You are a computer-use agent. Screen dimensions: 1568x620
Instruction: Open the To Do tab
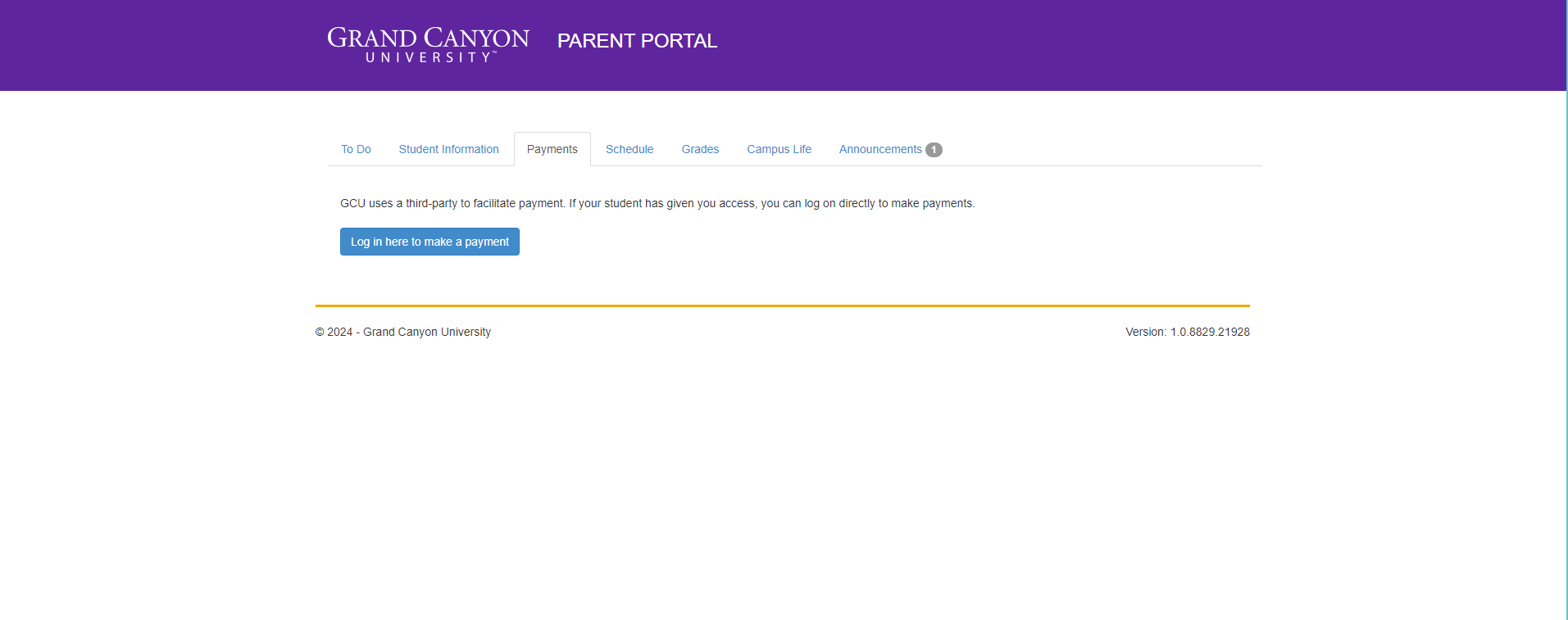pyautogui.click(x=356, y=149)
